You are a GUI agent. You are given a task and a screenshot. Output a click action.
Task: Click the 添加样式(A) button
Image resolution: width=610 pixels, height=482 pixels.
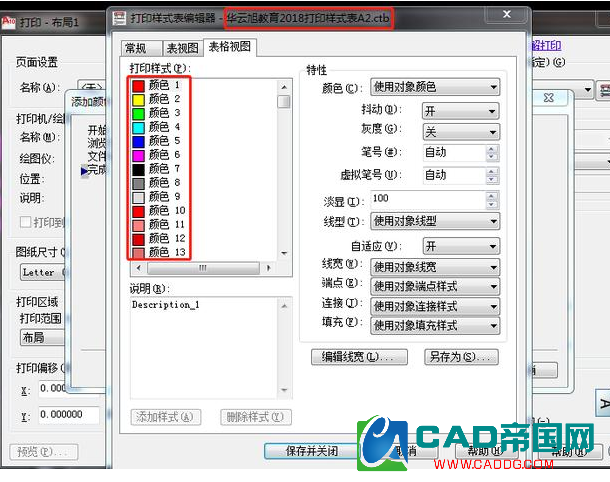[165, 417]
